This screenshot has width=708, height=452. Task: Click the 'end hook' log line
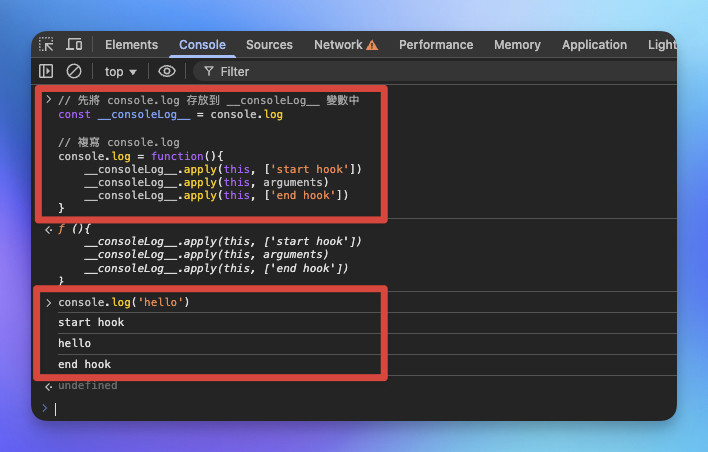(x=84, y=364)
